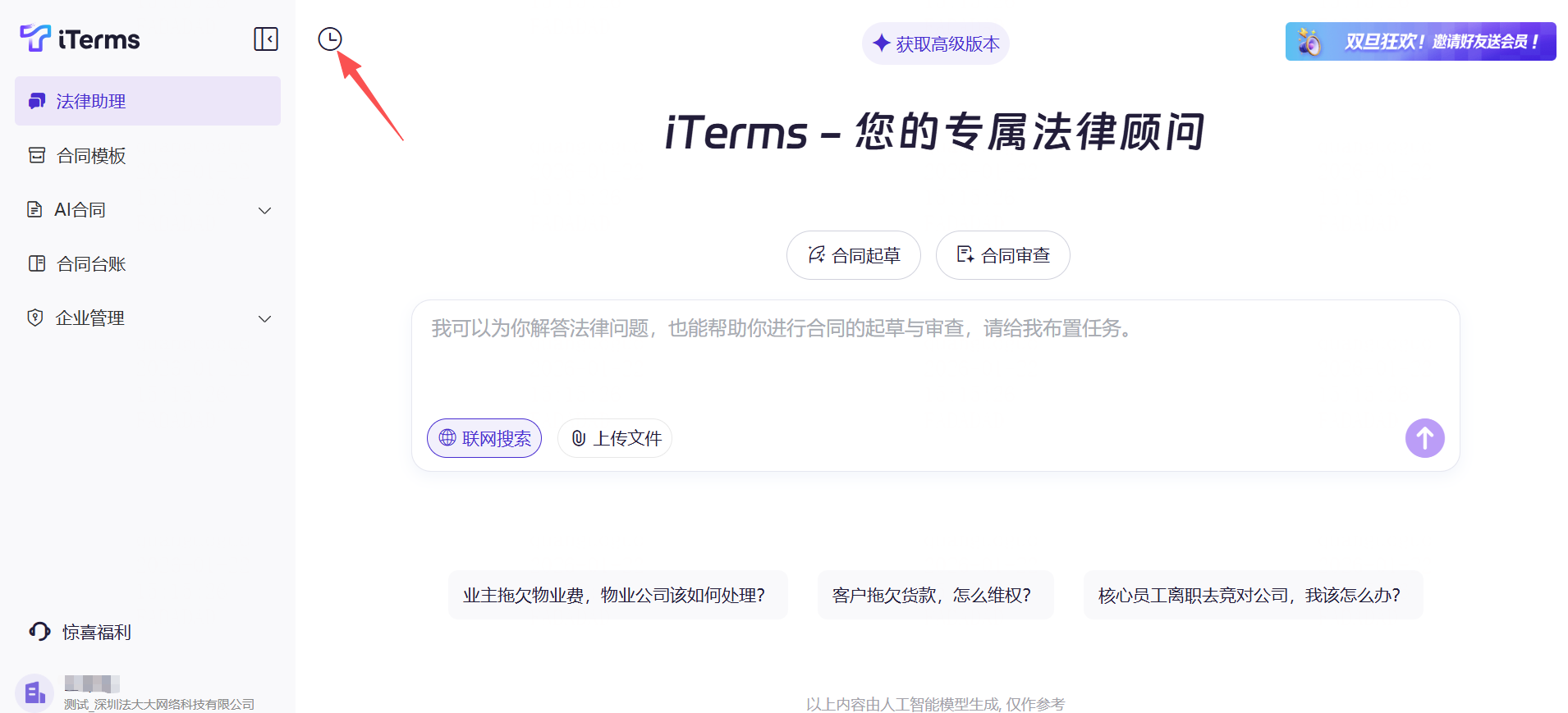Click the globe icon in 联网搜索

click(447, 437)
